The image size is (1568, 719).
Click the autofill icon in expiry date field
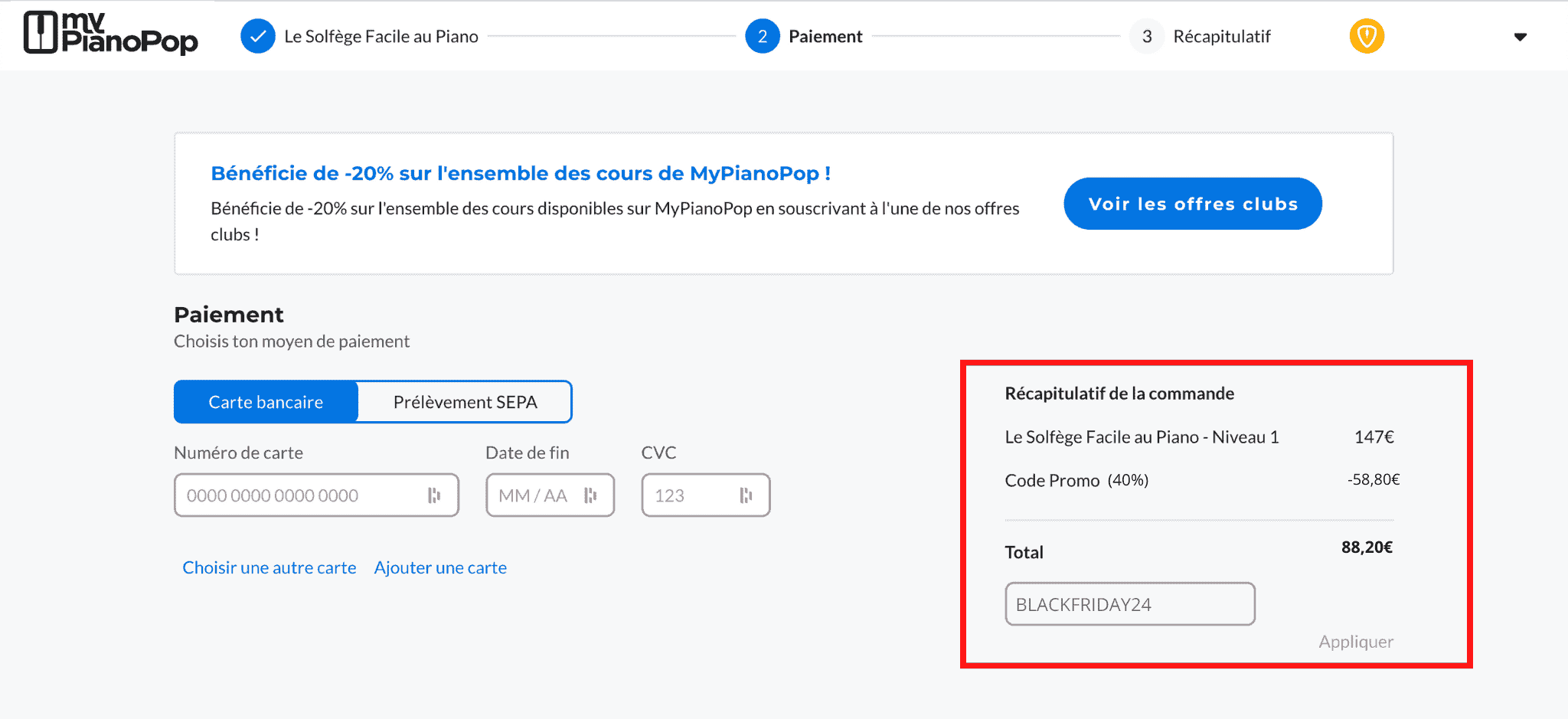[590, 495]
